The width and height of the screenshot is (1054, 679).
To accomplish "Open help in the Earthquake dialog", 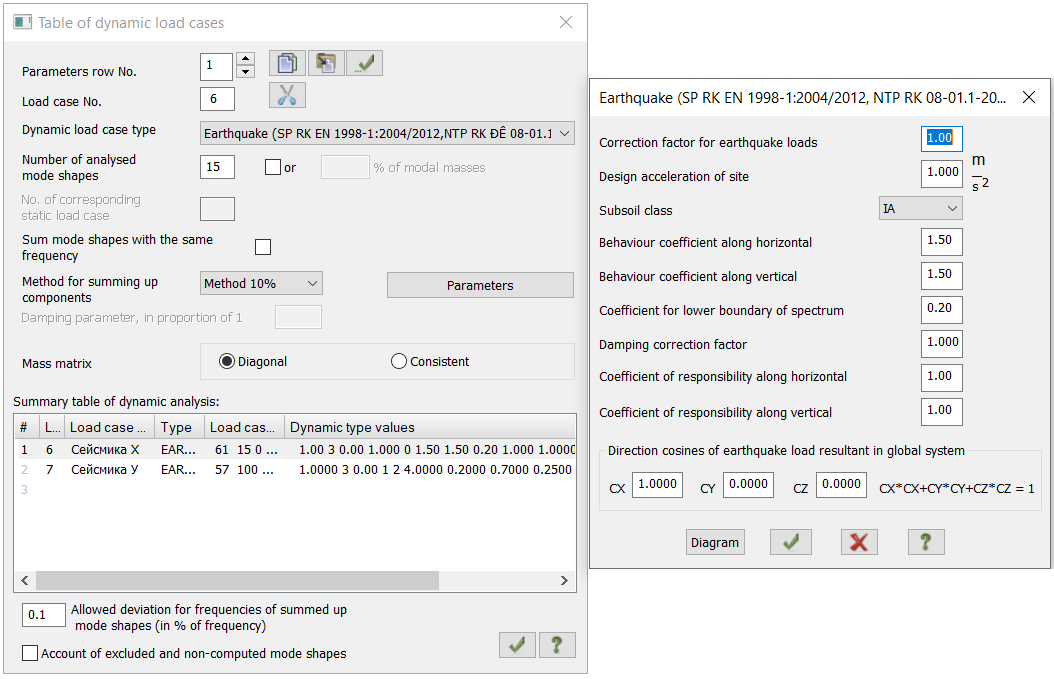I will [x=926, y=542].
